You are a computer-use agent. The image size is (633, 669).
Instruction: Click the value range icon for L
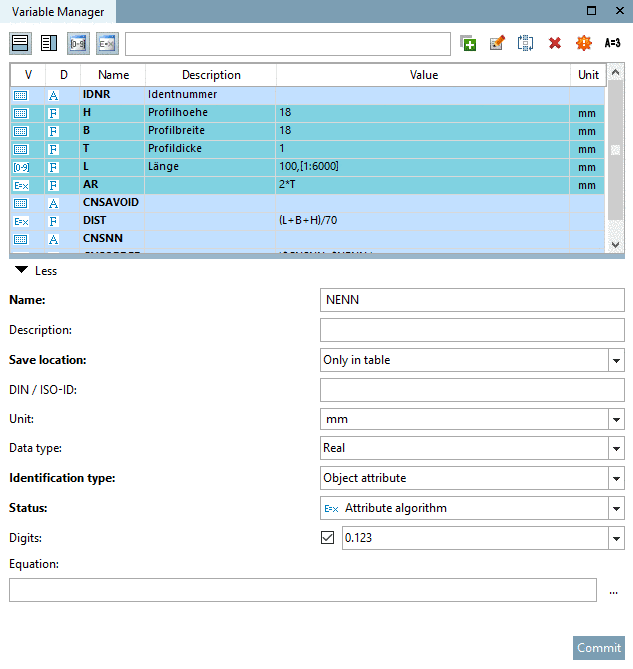[21, 167]
